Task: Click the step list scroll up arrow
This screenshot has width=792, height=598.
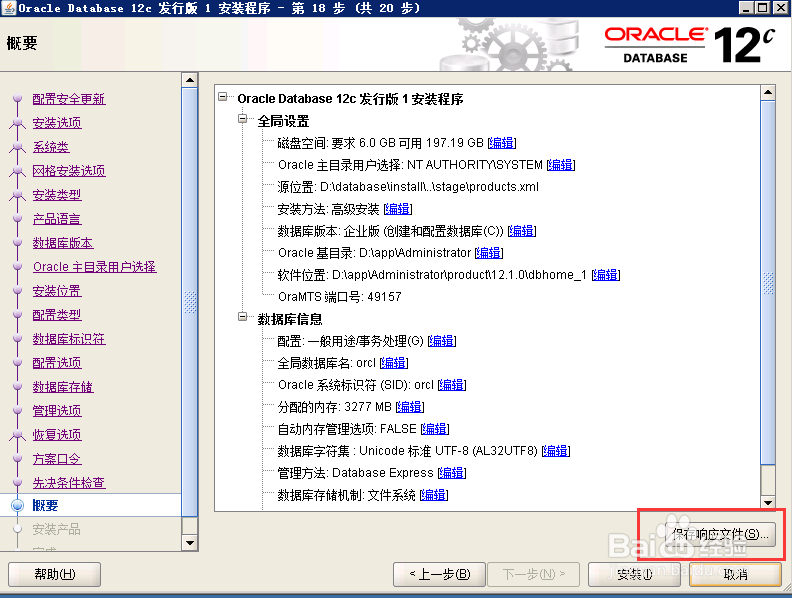Action: (x=189, y=80)
